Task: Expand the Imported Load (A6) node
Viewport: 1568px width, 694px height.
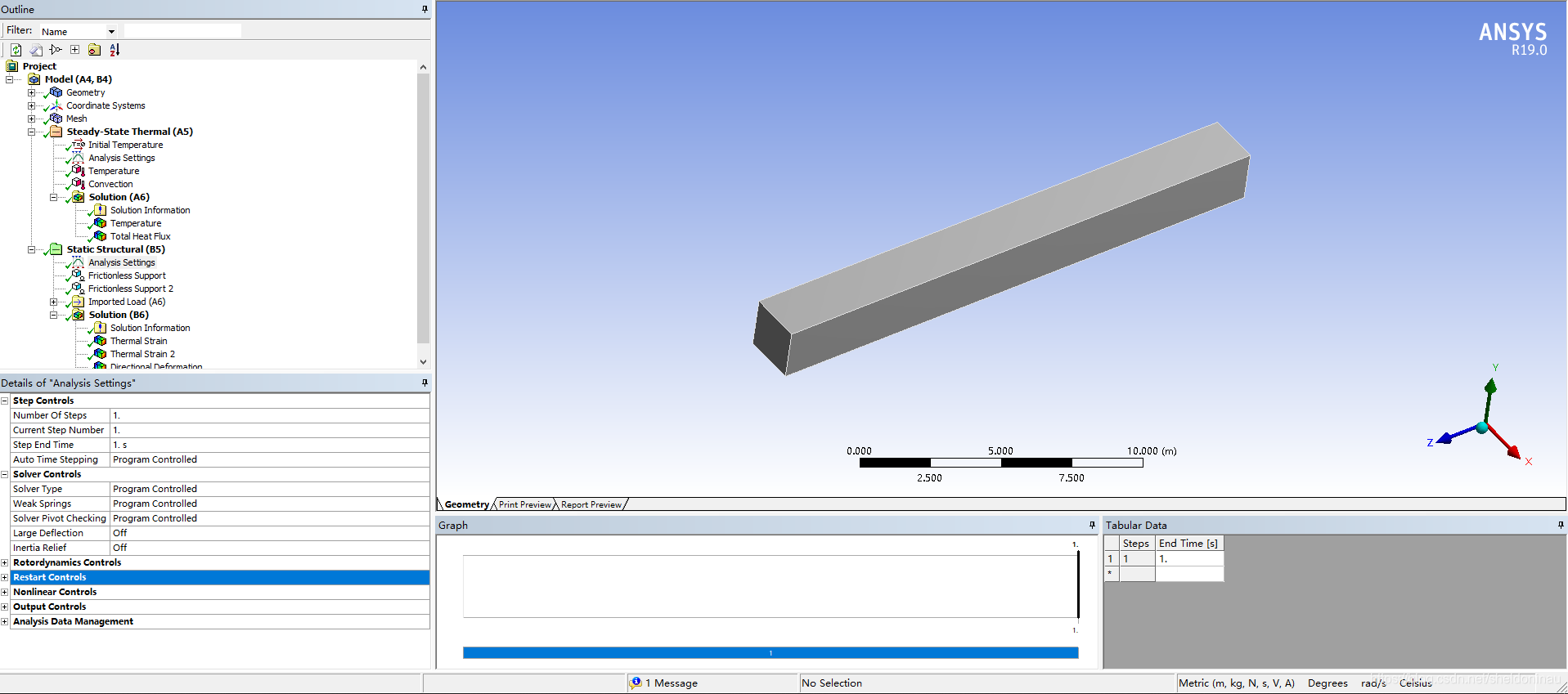Action: pyautogui.click(x=53, y=302)
